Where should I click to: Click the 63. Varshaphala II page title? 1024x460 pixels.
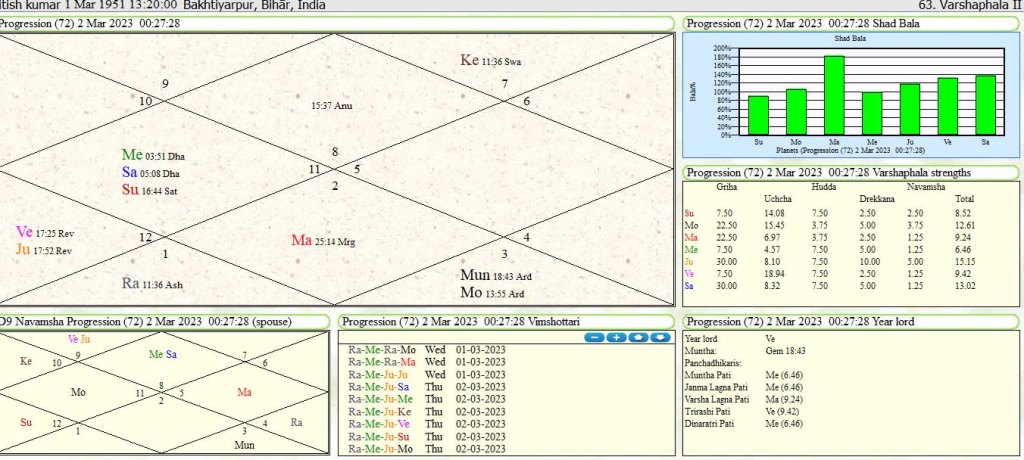tap(969, 5)
